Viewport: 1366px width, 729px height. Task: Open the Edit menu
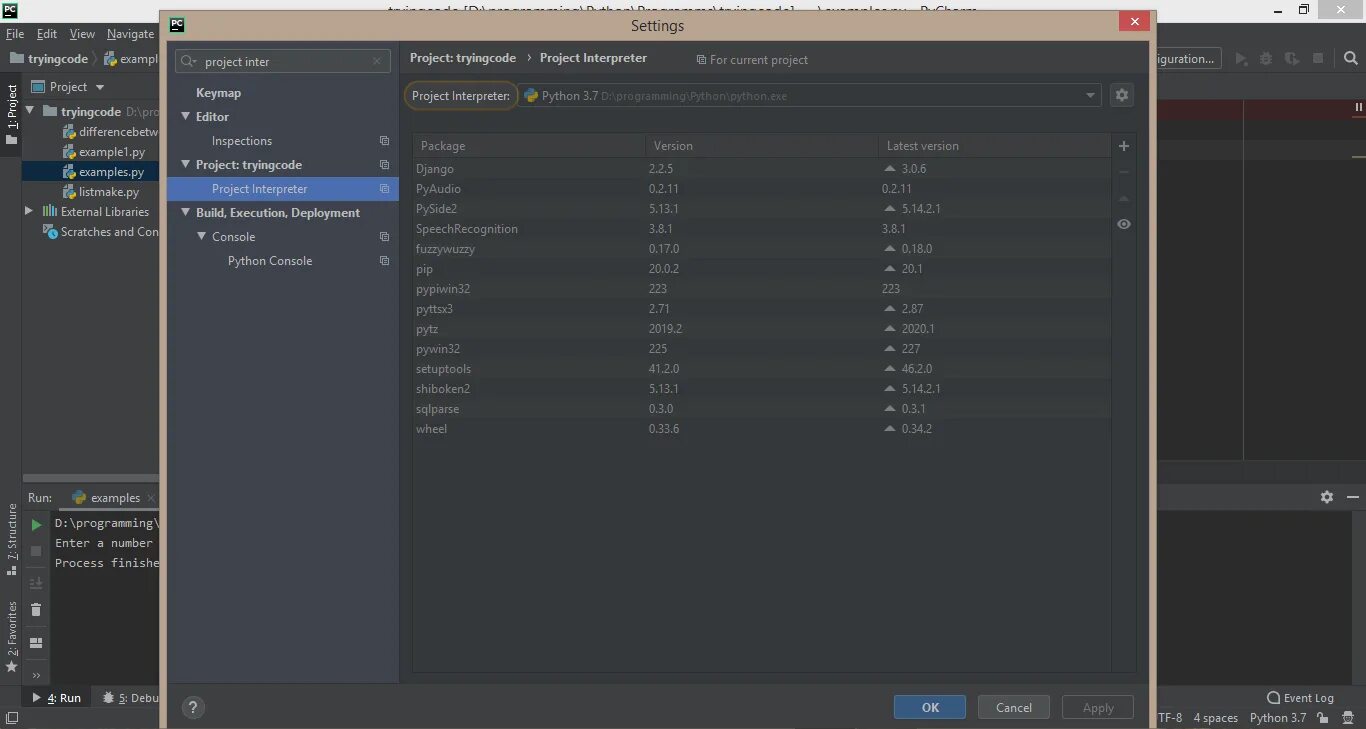coord(47,34)
